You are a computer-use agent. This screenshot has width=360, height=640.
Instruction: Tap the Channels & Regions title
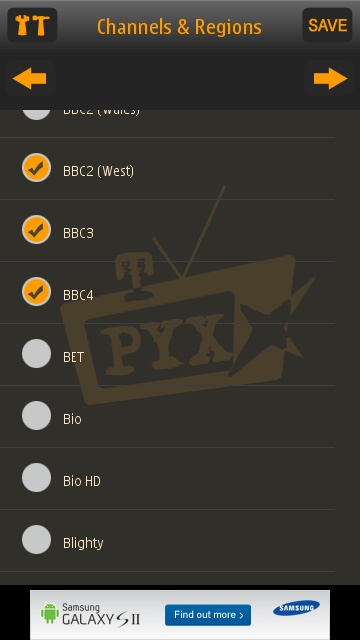coord(179,27)
